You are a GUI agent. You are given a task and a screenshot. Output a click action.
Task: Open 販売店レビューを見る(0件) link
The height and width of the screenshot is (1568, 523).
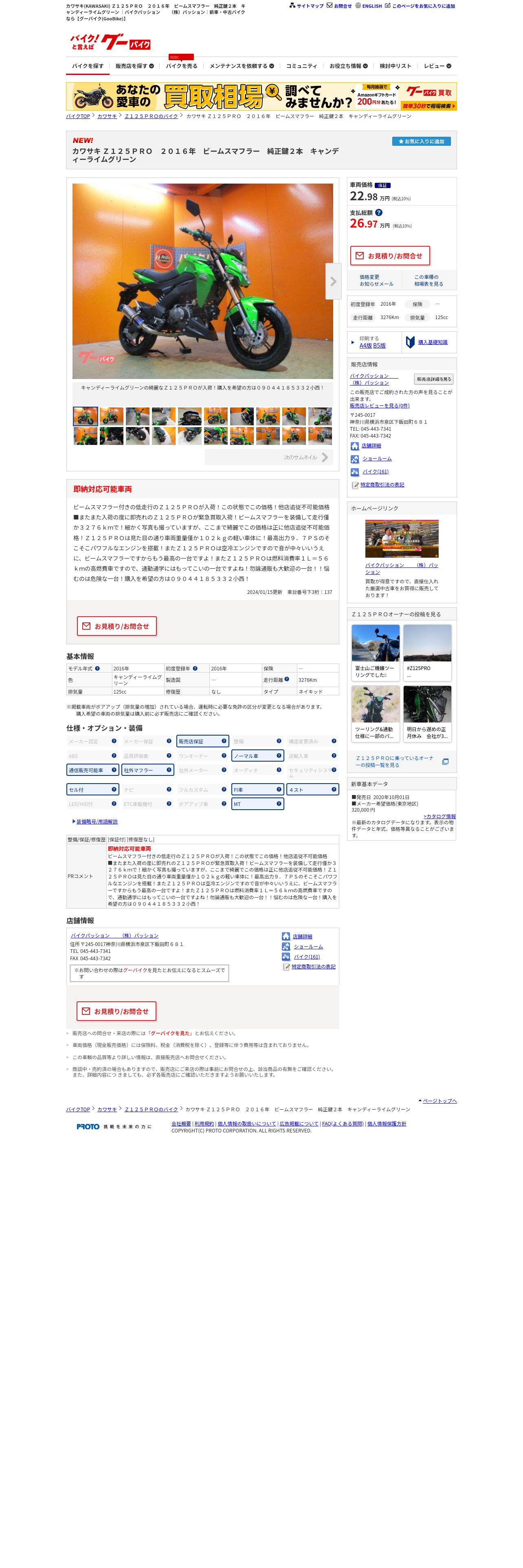(x=379, y=405)
